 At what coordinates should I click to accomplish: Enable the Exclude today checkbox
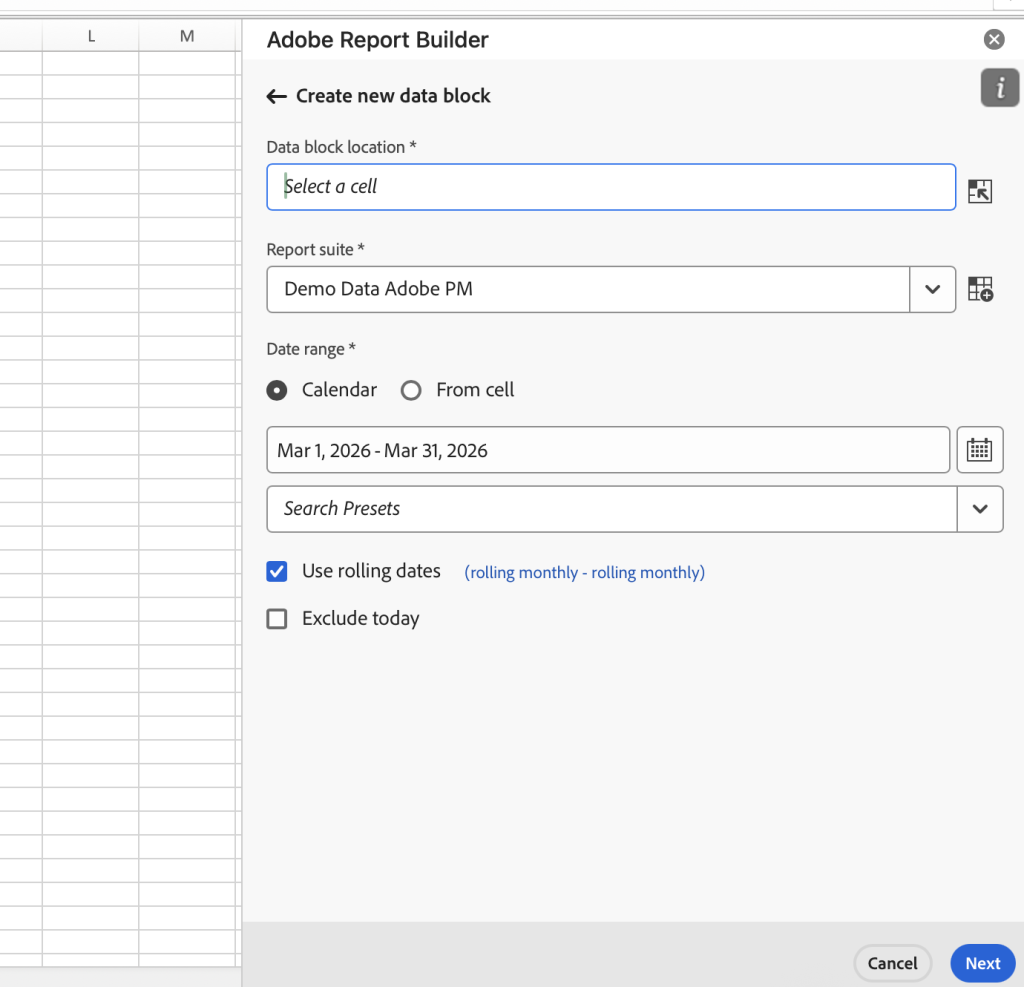click(276, 618)
